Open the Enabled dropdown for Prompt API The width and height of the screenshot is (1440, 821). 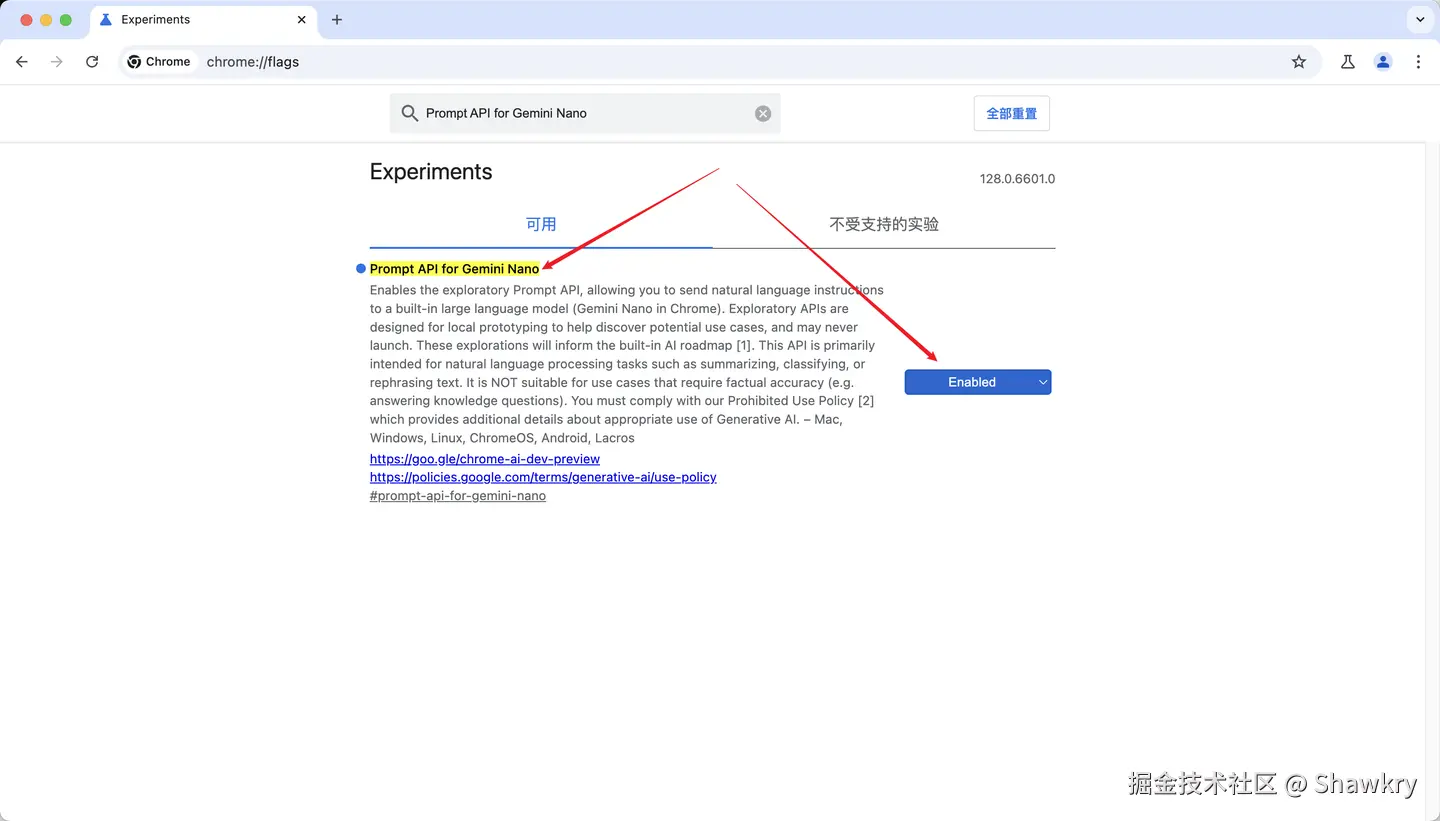pos(978,382)
